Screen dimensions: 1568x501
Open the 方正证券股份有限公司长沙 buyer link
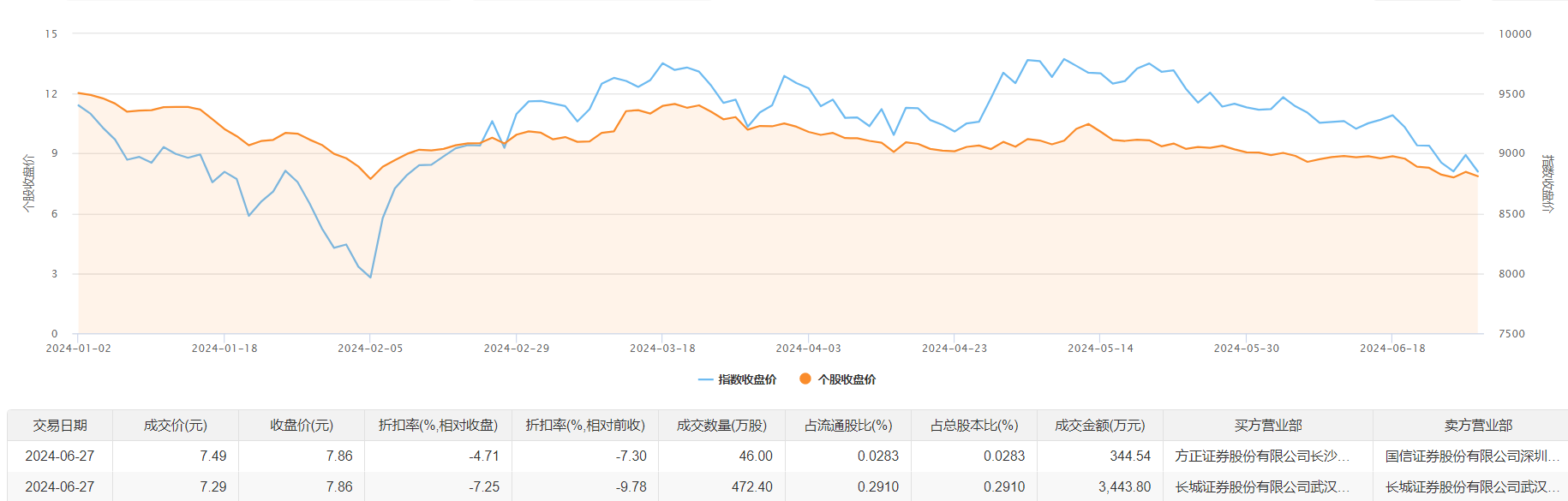tap(1262, 456)
